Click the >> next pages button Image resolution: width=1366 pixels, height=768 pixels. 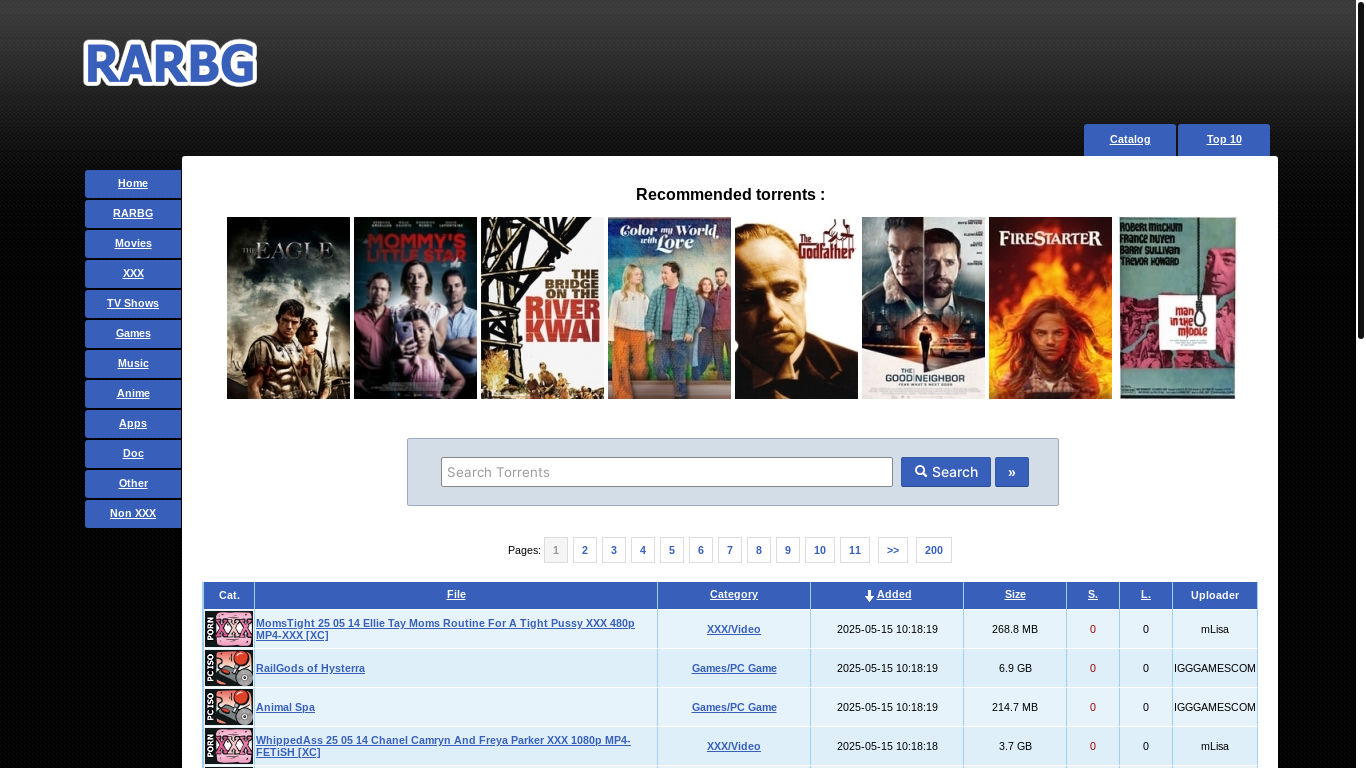(893, 550)
